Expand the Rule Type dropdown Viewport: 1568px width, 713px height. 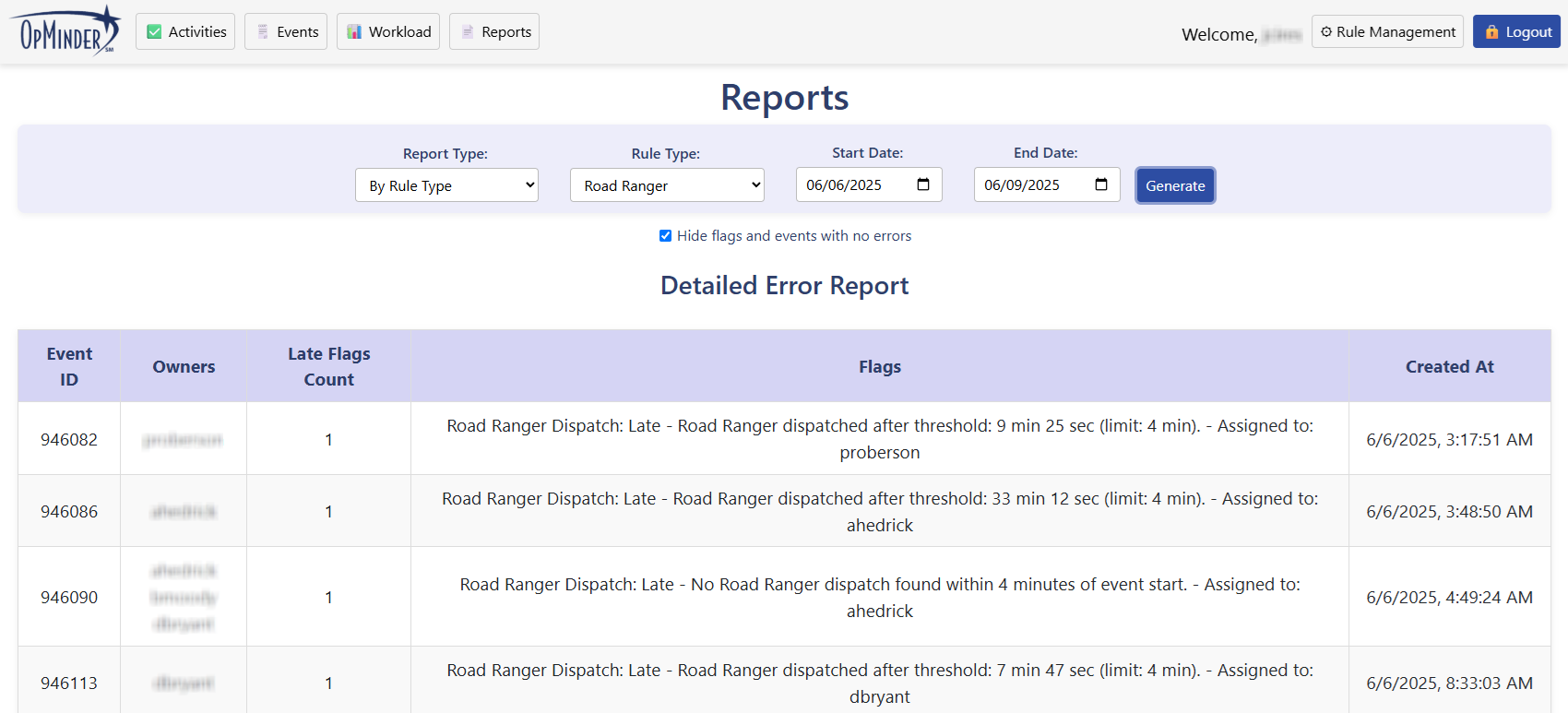tap(667, 185)
